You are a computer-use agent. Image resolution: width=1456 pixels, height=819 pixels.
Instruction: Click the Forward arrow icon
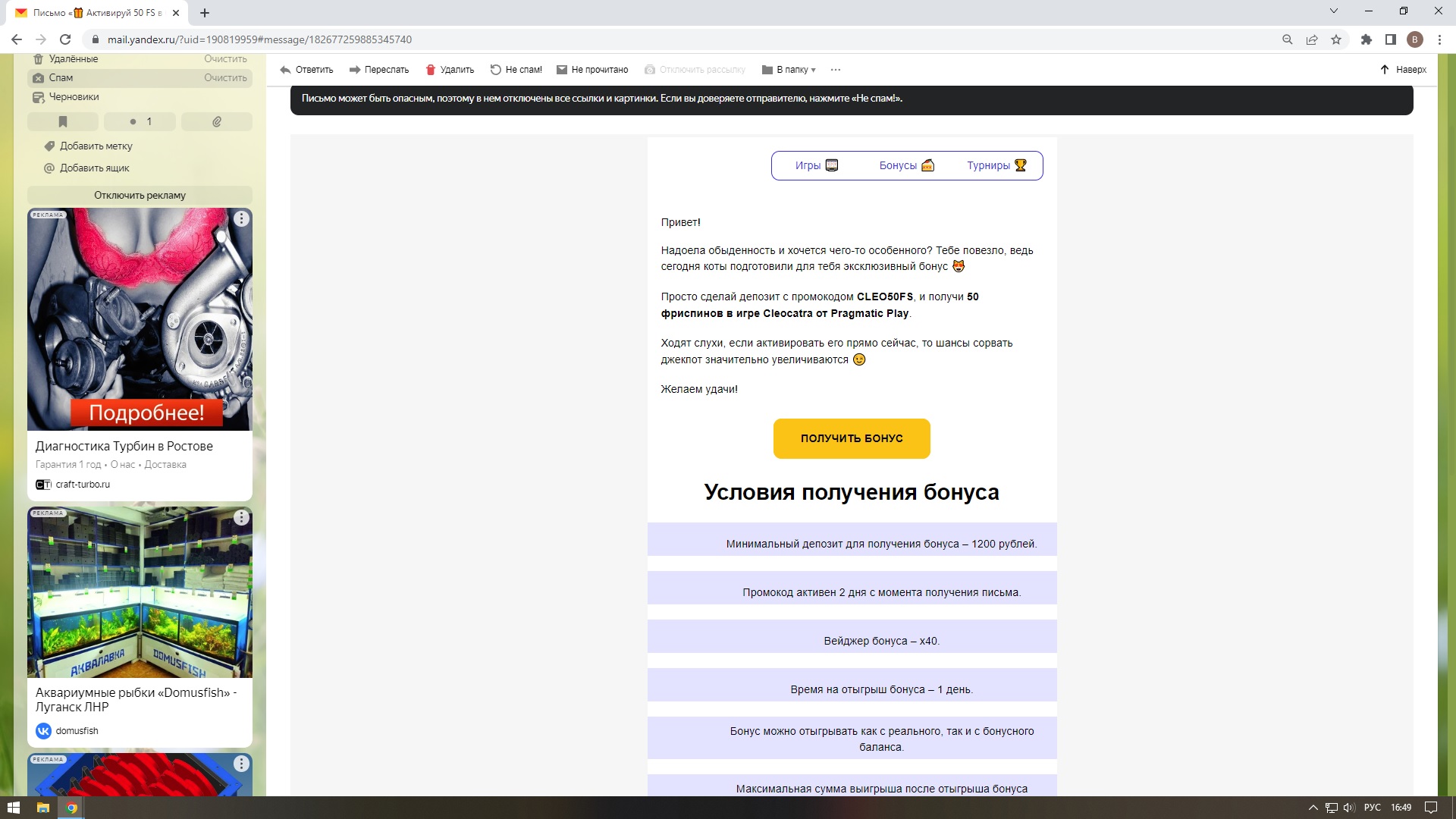[x=354, y=70]
